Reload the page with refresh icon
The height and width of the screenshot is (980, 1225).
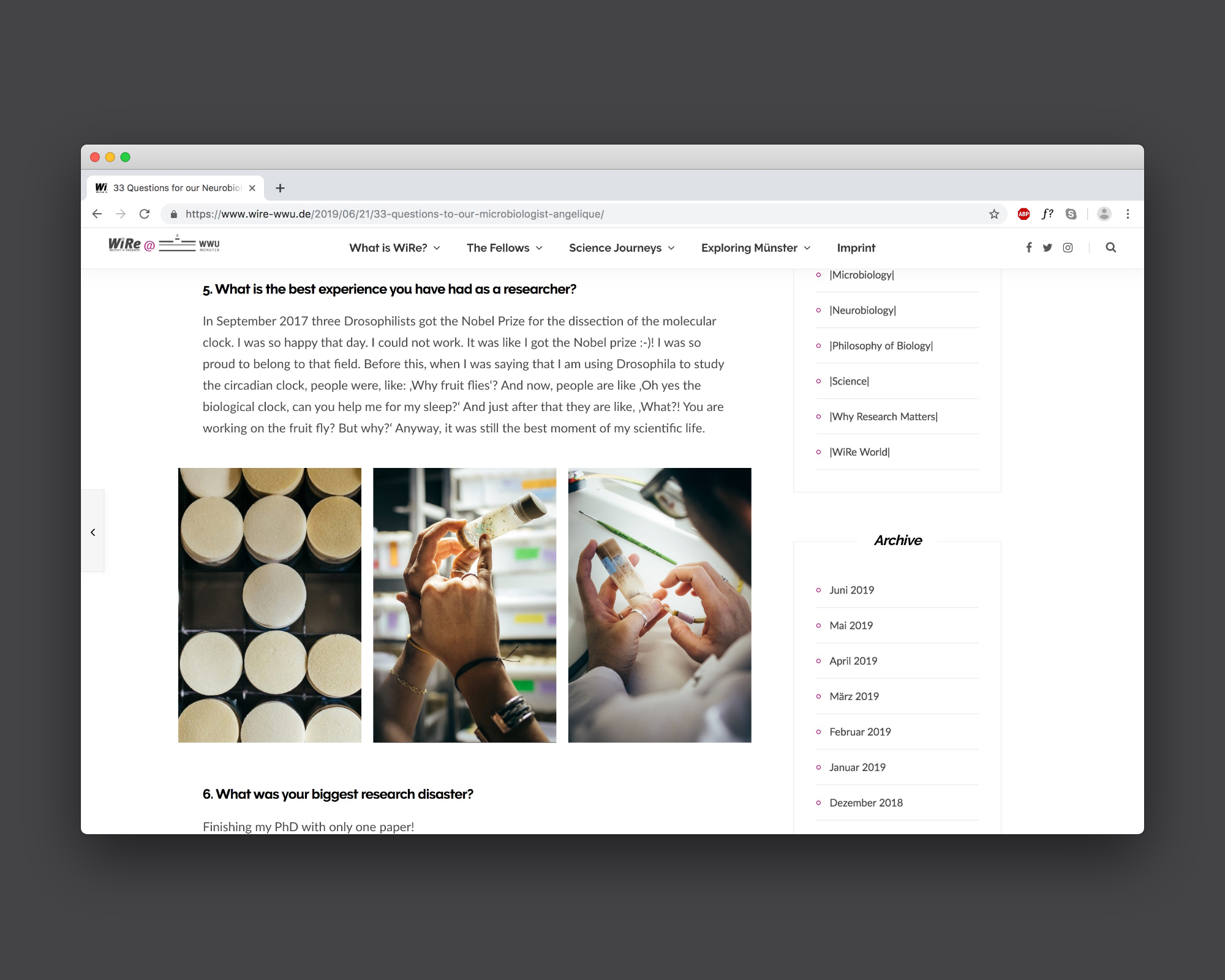(x=145, y=214)
